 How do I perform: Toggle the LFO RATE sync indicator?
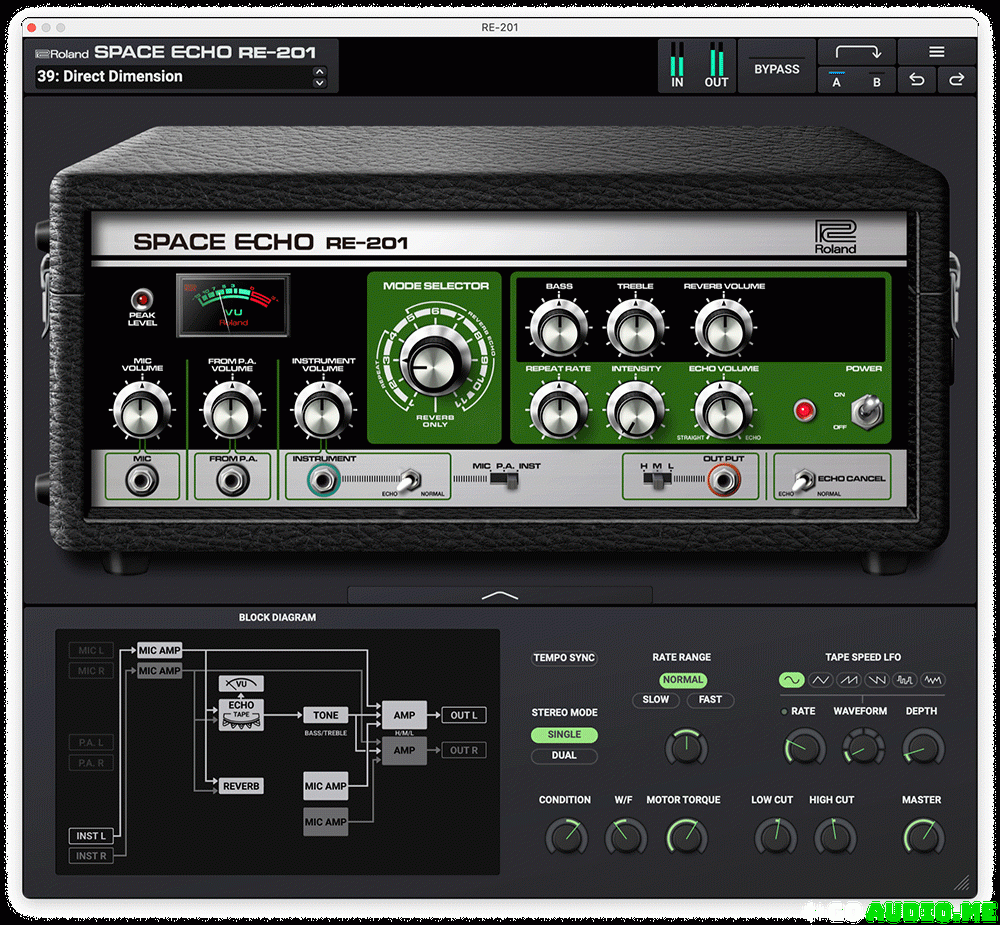click(x=784, y=711)
